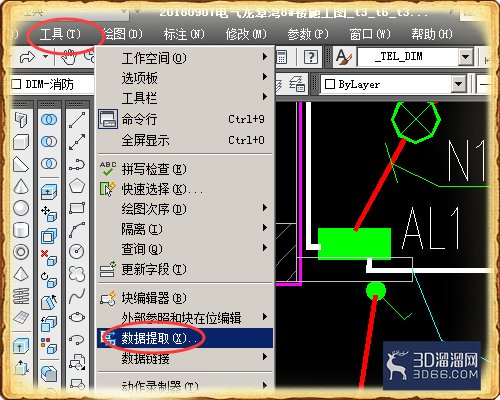Click the Redo arrow icon
Viewport: 500px width, 400px height.
tap(28, 57)
